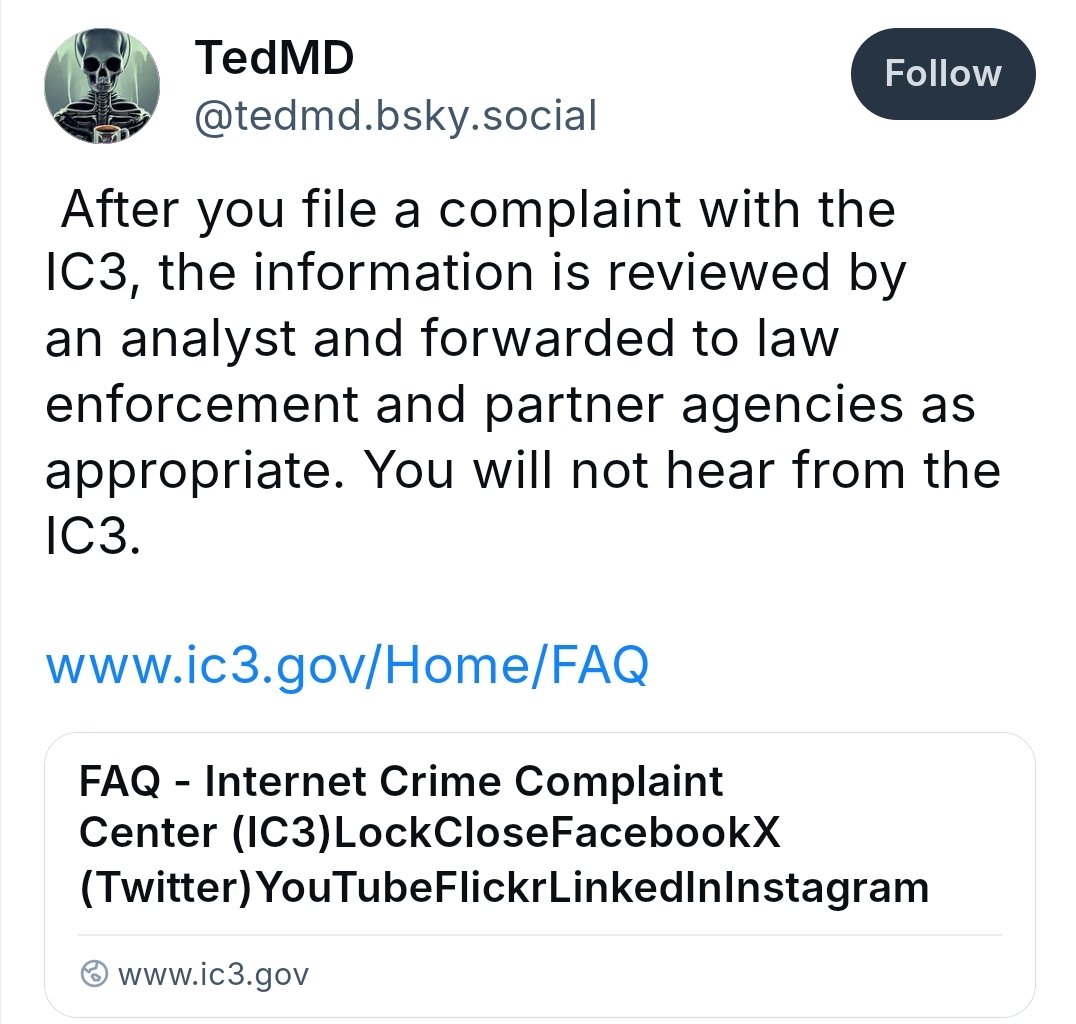This screenshot has width=1076, height=1024.
Task: Click the TedMD display name
Action: [x=274, y=59]
